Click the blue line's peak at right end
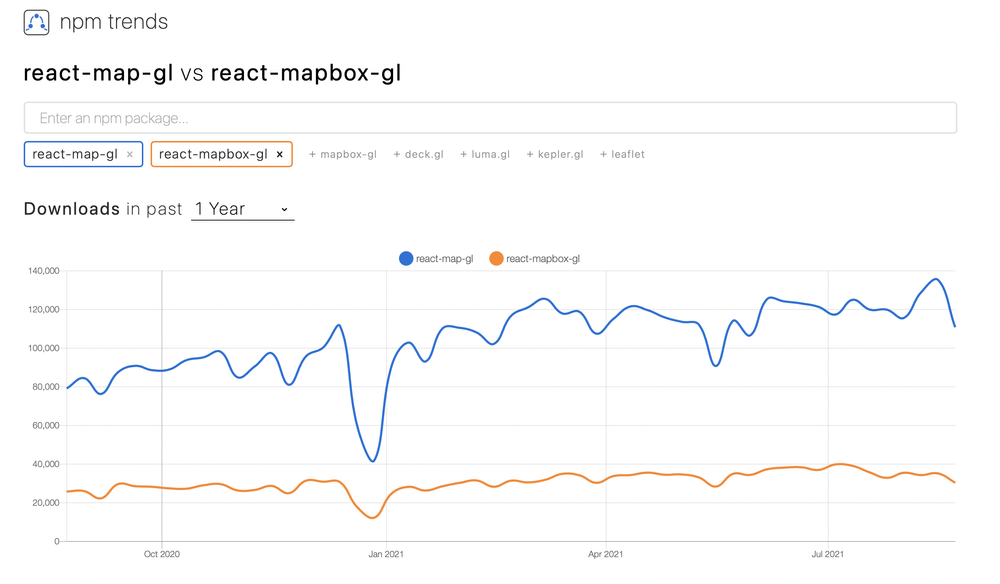1000x584 pixels. [x=936, y=280]
